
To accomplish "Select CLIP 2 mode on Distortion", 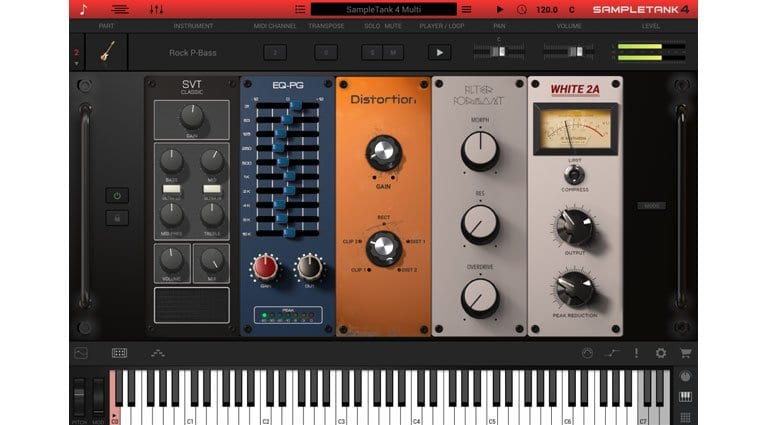I will [x=353, y=242].
